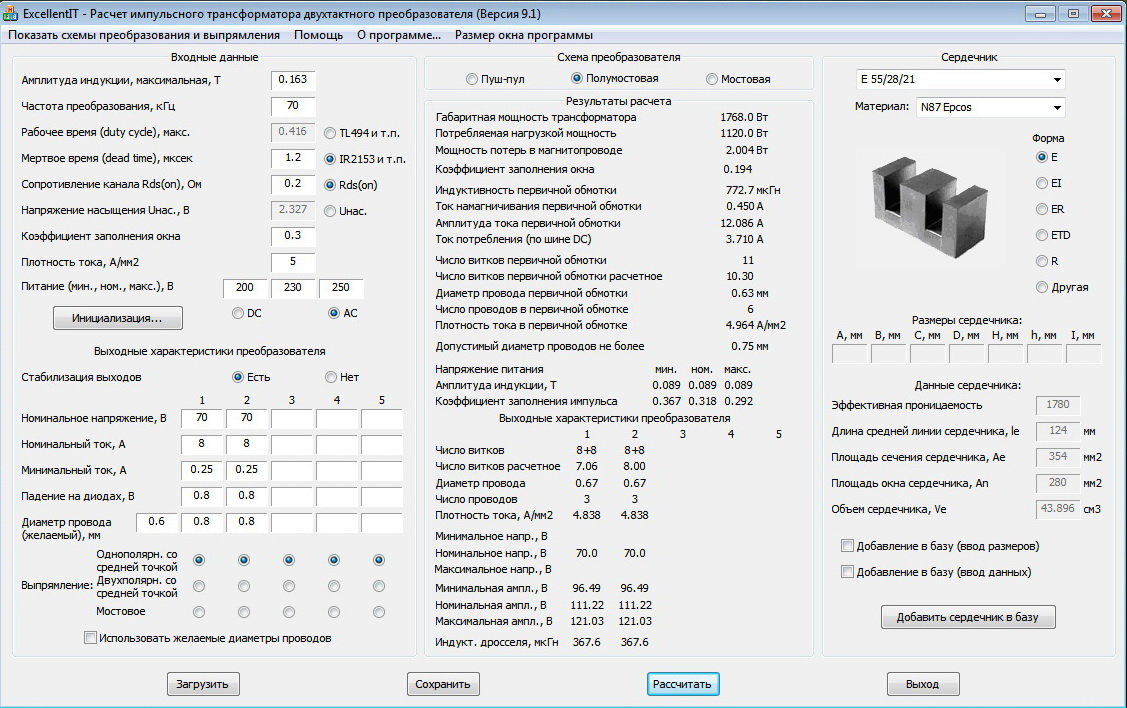Select the Полумостовая converter scheme
The image size is (1127, 708).
tap(577, 78)
